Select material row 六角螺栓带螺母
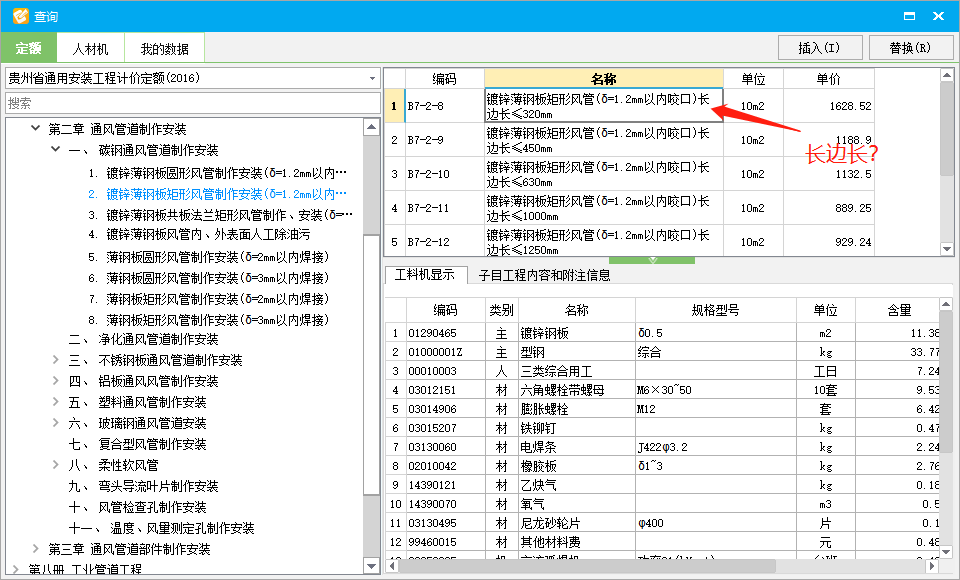This screenshot has width=960, height=580. point(662,390)
